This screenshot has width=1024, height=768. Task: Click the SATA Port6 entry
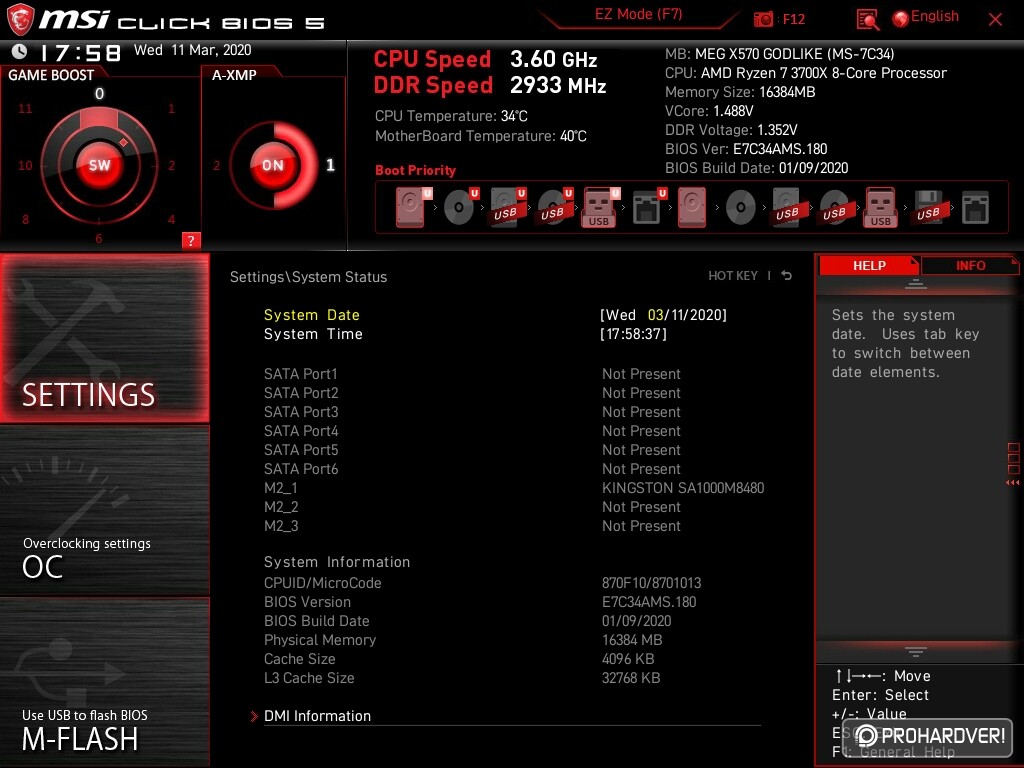tap(472, 468)
